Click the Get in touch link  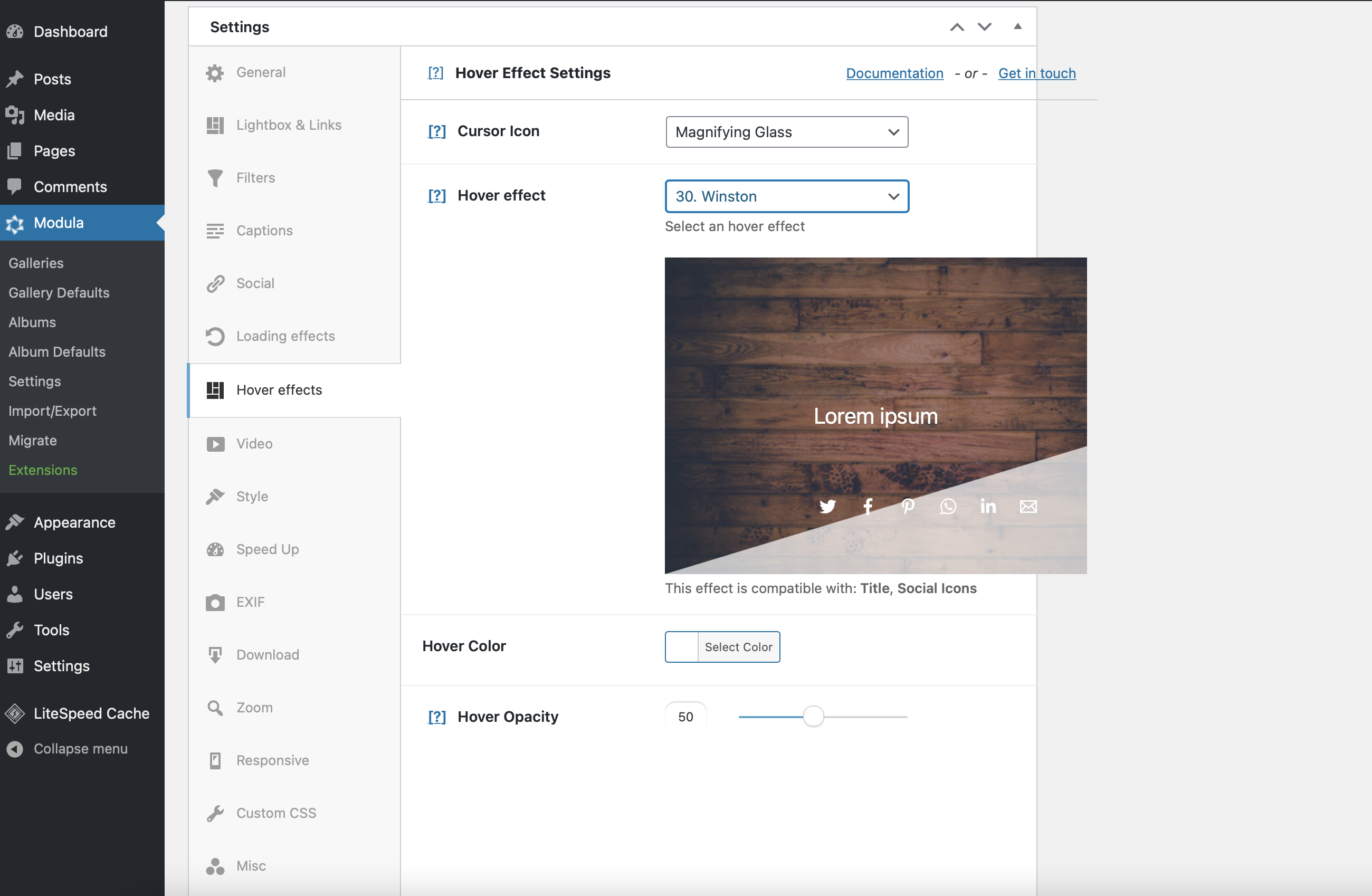(x=1037, y=73)
